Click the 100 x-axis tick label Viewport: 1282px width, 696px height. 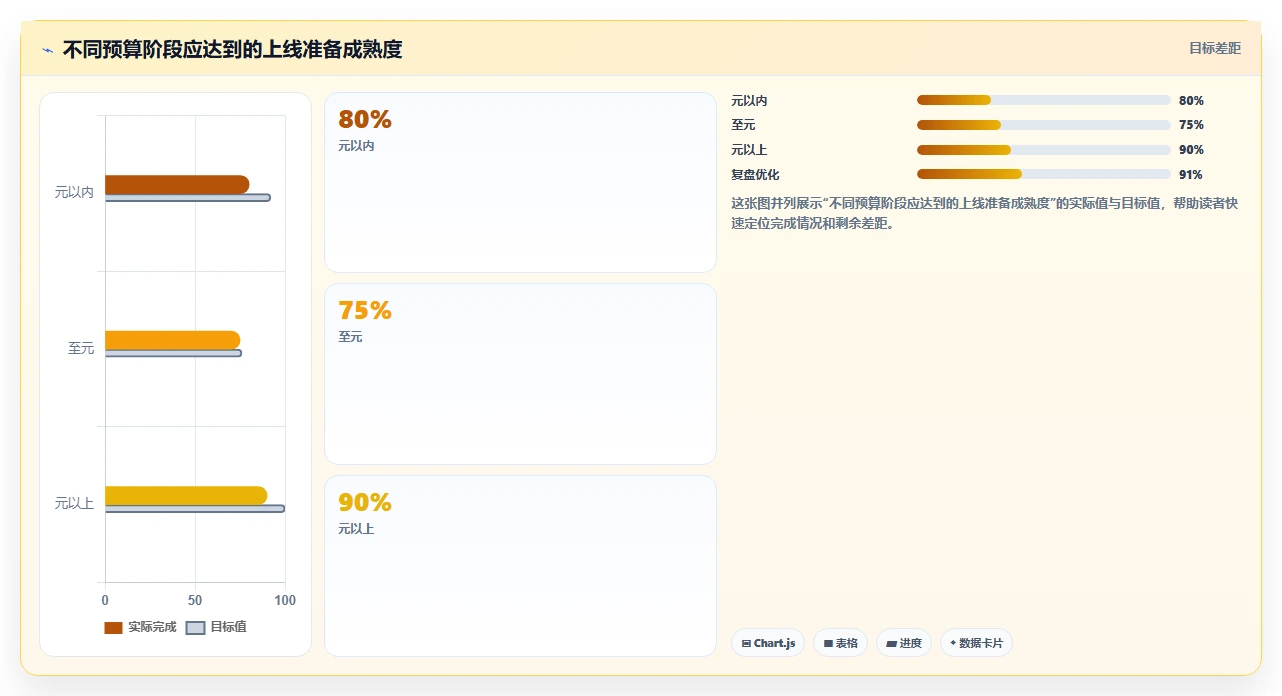tap(285, 601)
